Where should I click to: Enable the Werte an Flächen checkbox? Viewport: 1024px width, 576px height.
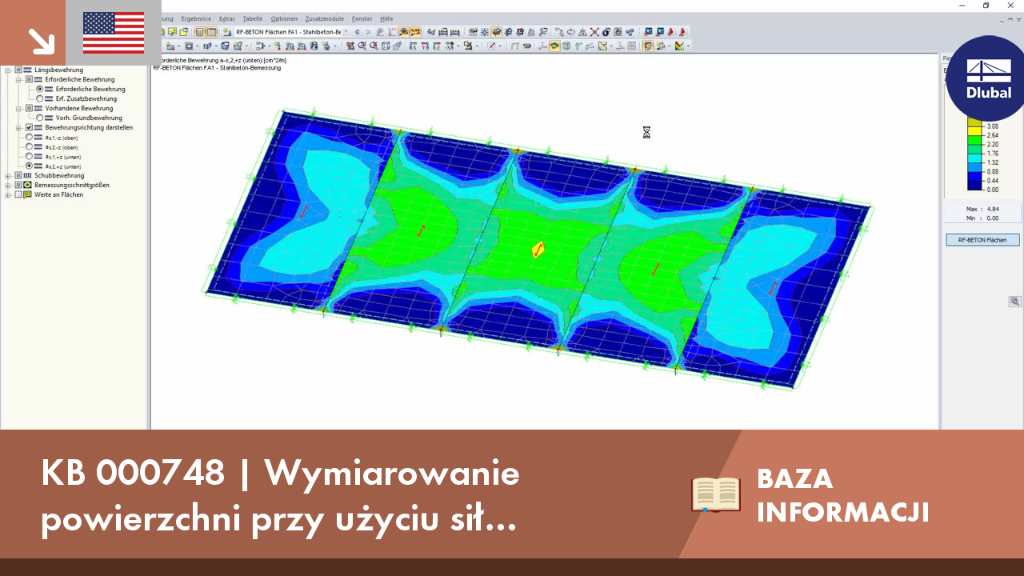click(x=18, y=195)
